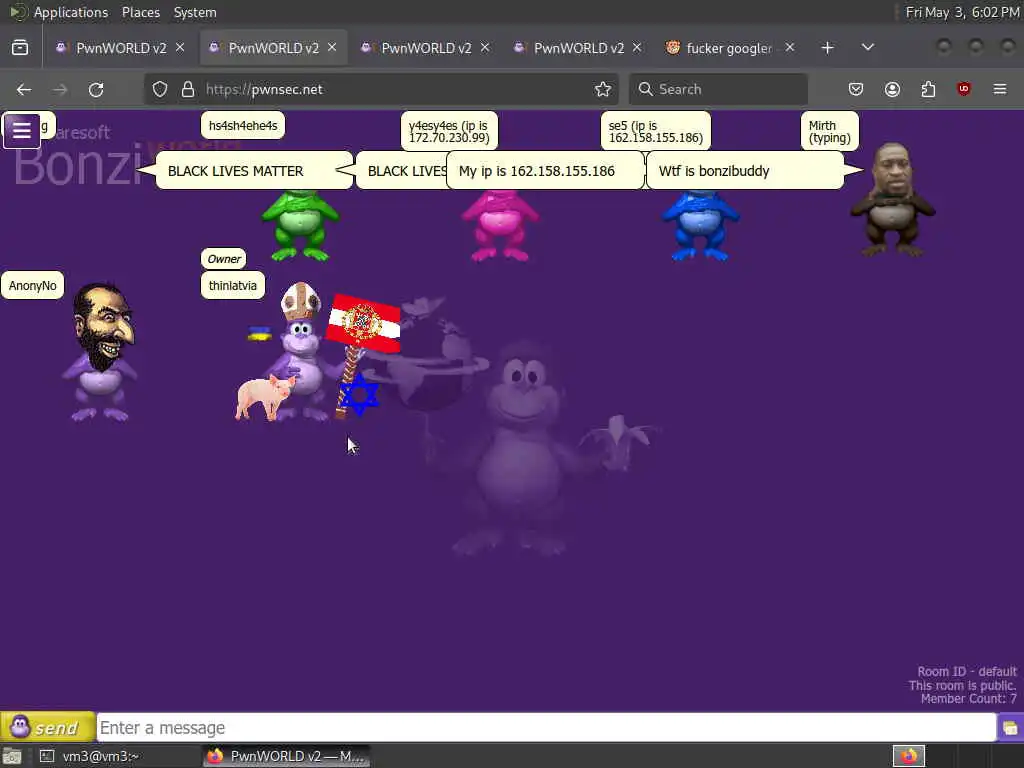
Task: Click the show desktop icon in taskbar
Action: coord(12,756)
